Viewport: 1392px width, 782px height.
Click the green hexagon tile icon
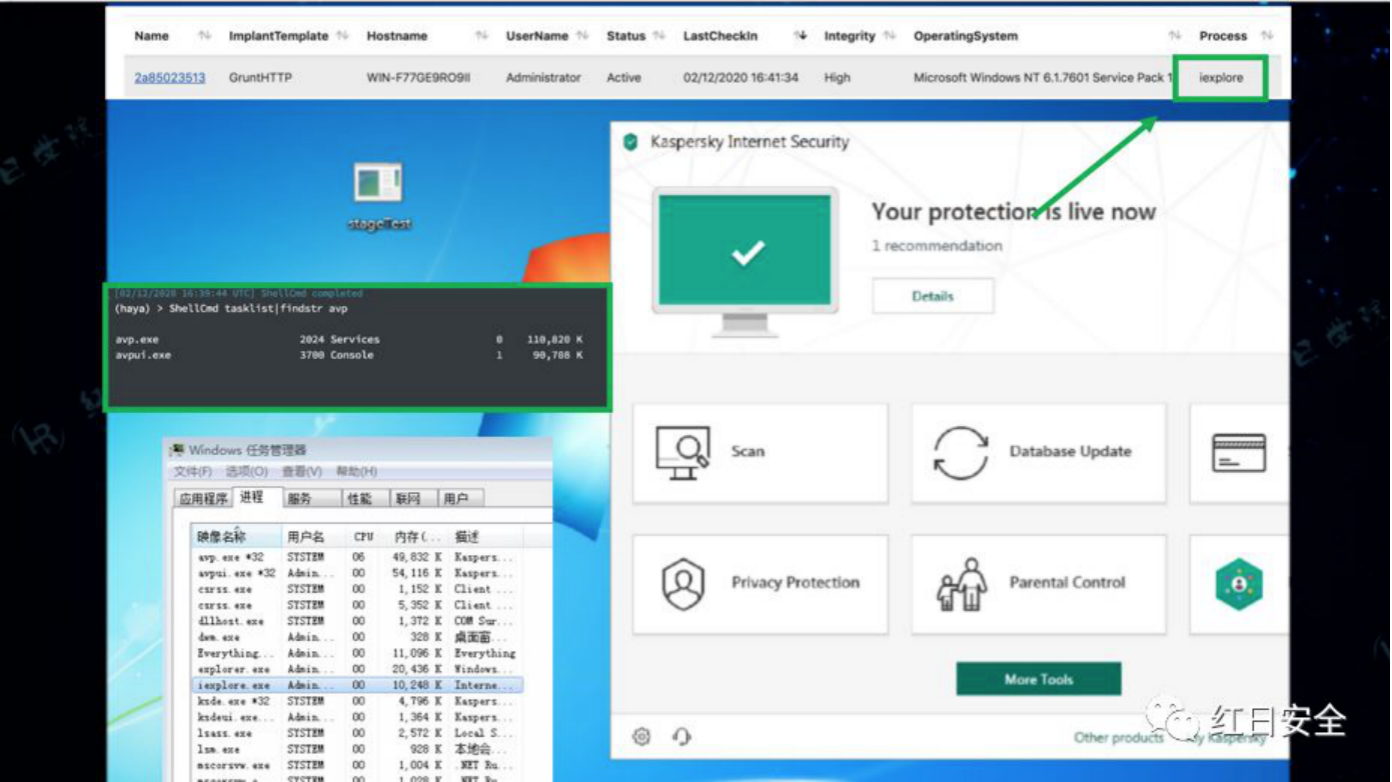click(x=1239, y=584)
